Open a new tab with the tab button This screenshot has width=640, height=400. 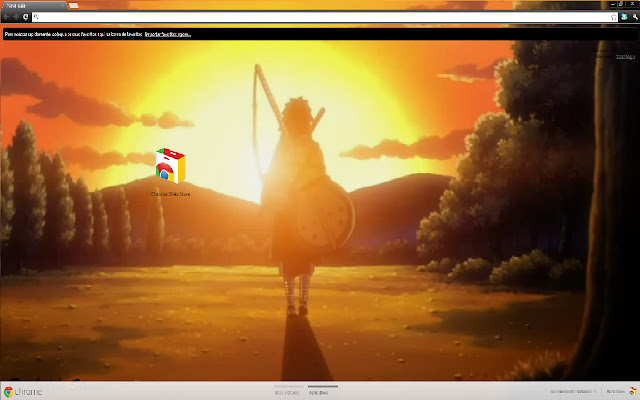(74, 5)
